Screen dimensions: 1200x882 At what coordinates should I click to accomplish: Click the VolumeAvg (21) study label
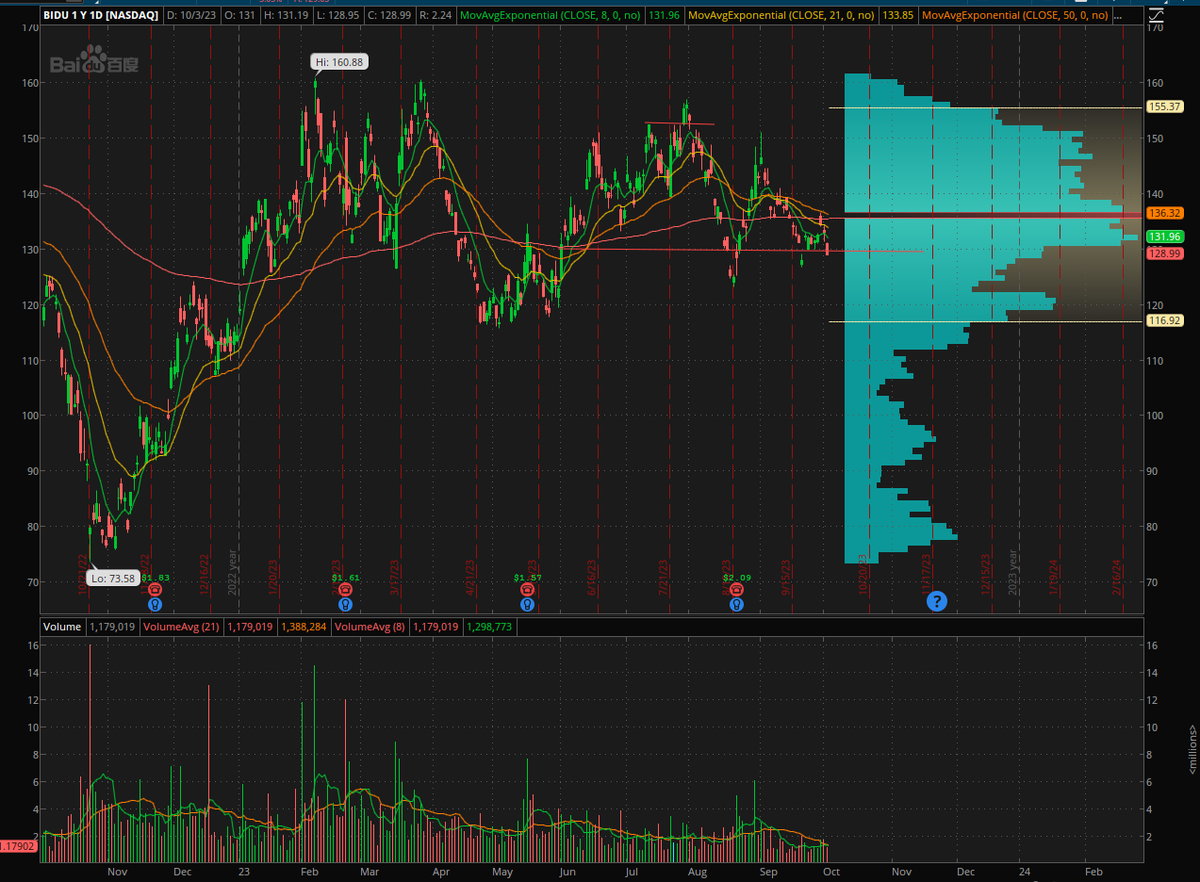point(181,628)
